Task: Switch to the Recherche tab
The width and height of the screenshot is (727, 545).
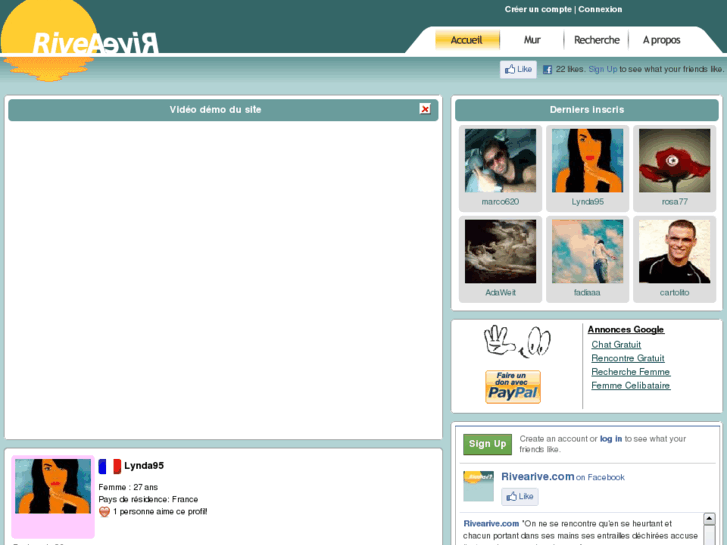Action: tap(596, 40)
